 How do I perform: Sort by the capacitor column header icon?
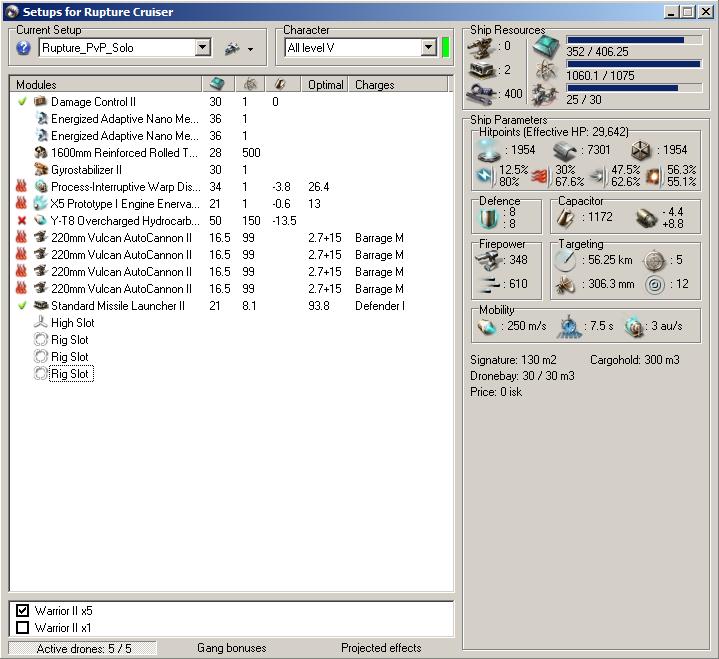tap(280, 84)
